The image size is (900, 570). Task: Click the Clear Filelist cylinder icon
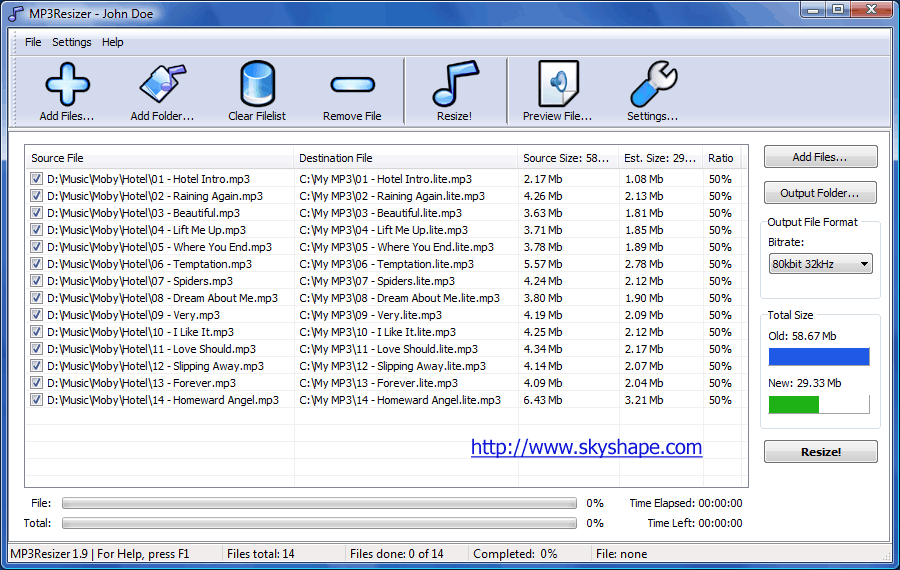point(257,84)
